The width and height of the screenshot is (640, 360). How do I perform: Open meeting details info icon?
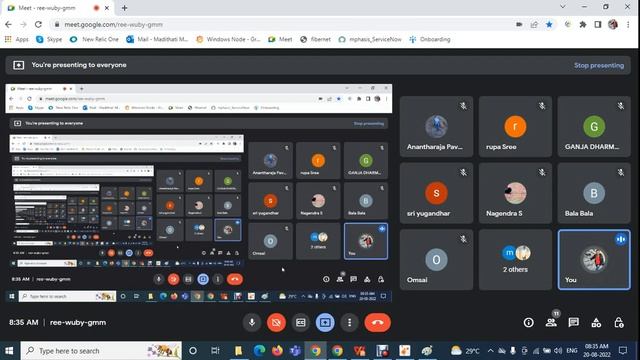529,323
